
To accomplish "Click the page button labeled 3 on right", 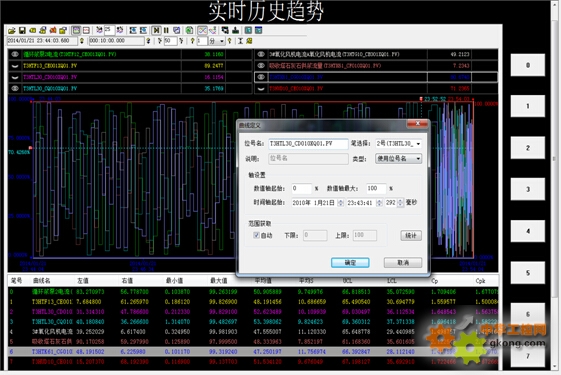I will coord(528,189).
